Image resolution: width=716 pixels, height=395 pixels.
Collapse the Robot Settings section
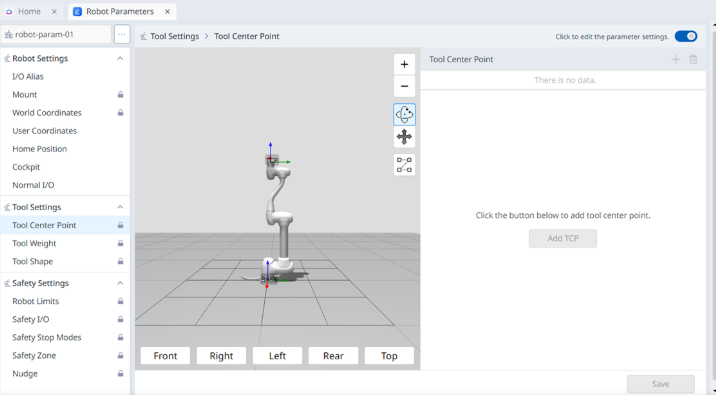pos(120,58)
